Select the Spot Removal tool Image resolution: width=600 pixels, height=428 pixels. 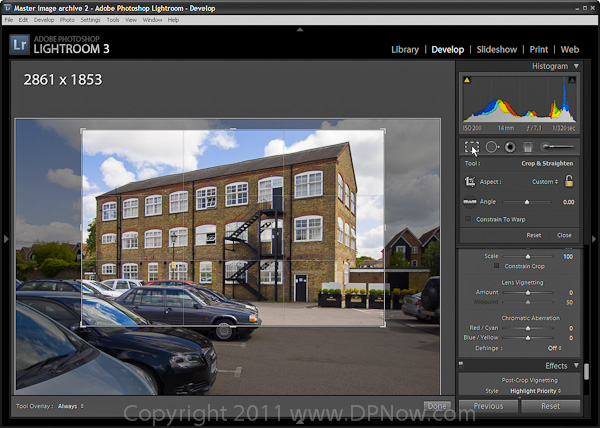click(x=492, y=147)
